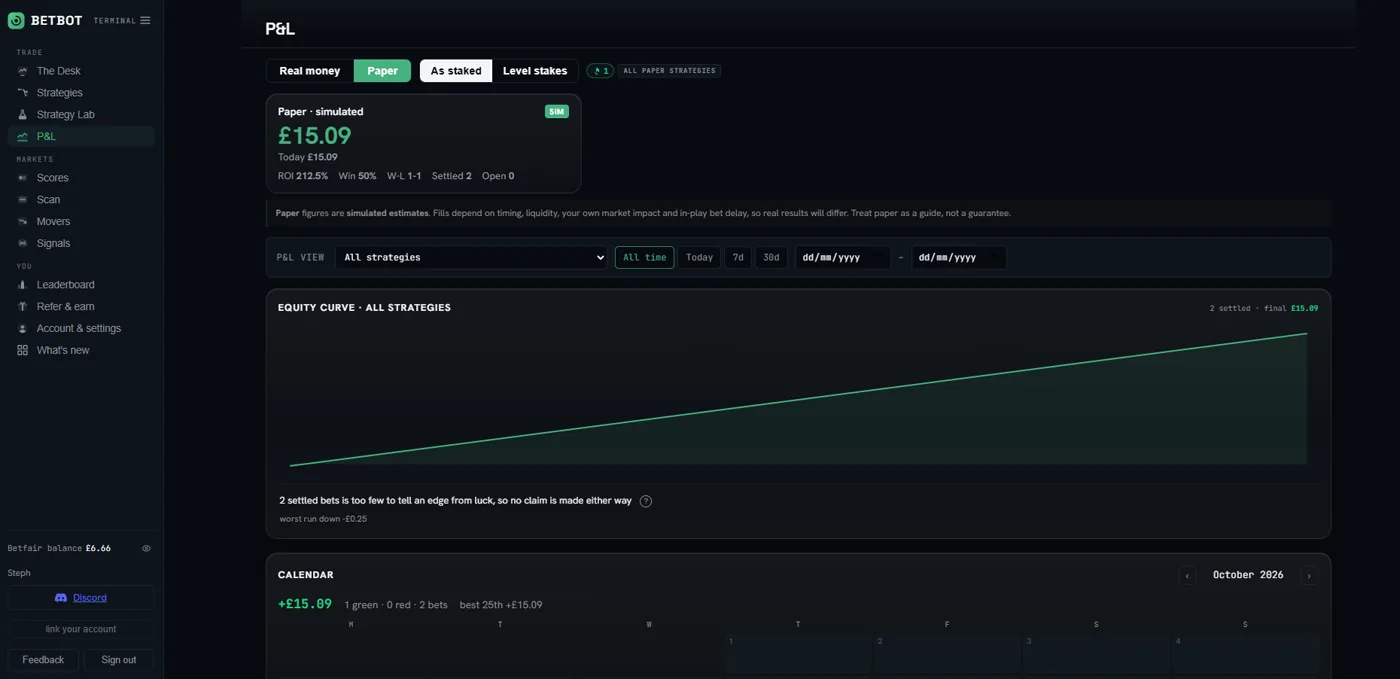Click the ALL PAPER STRATEGIES tag
1400x679 pixels.
click(x=669, y=71)
